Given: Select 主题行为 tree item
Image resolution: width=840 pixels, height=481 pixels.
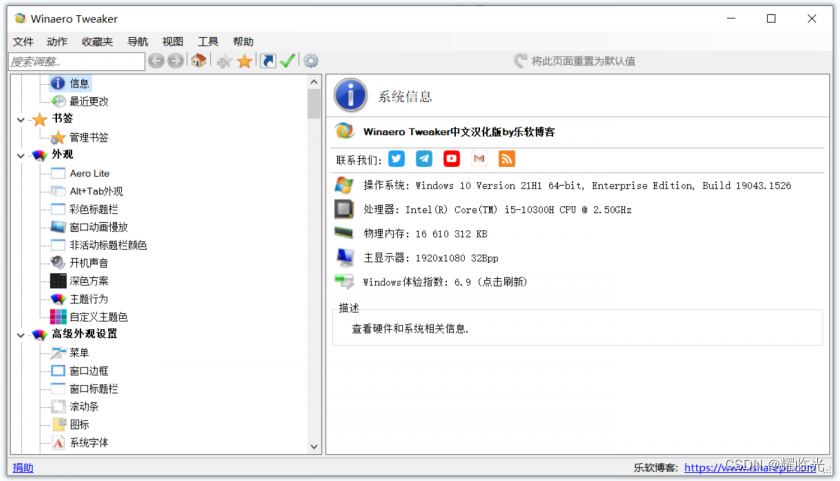Looking at the screenshot, I should point(88,299).
